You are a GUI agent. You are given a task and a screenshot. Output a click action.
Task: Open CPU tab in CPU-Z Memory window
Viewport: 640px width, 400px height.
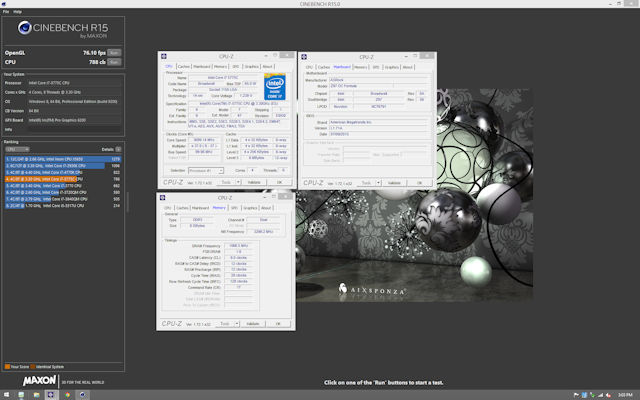tap(168, 208)
